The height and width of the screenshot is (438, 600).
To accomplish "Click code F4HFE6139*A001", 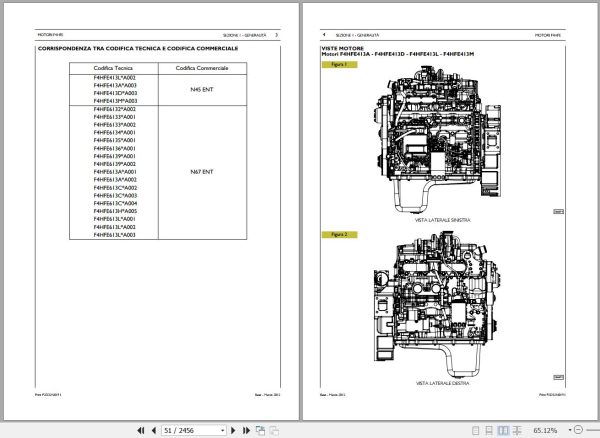I will 115,156.
